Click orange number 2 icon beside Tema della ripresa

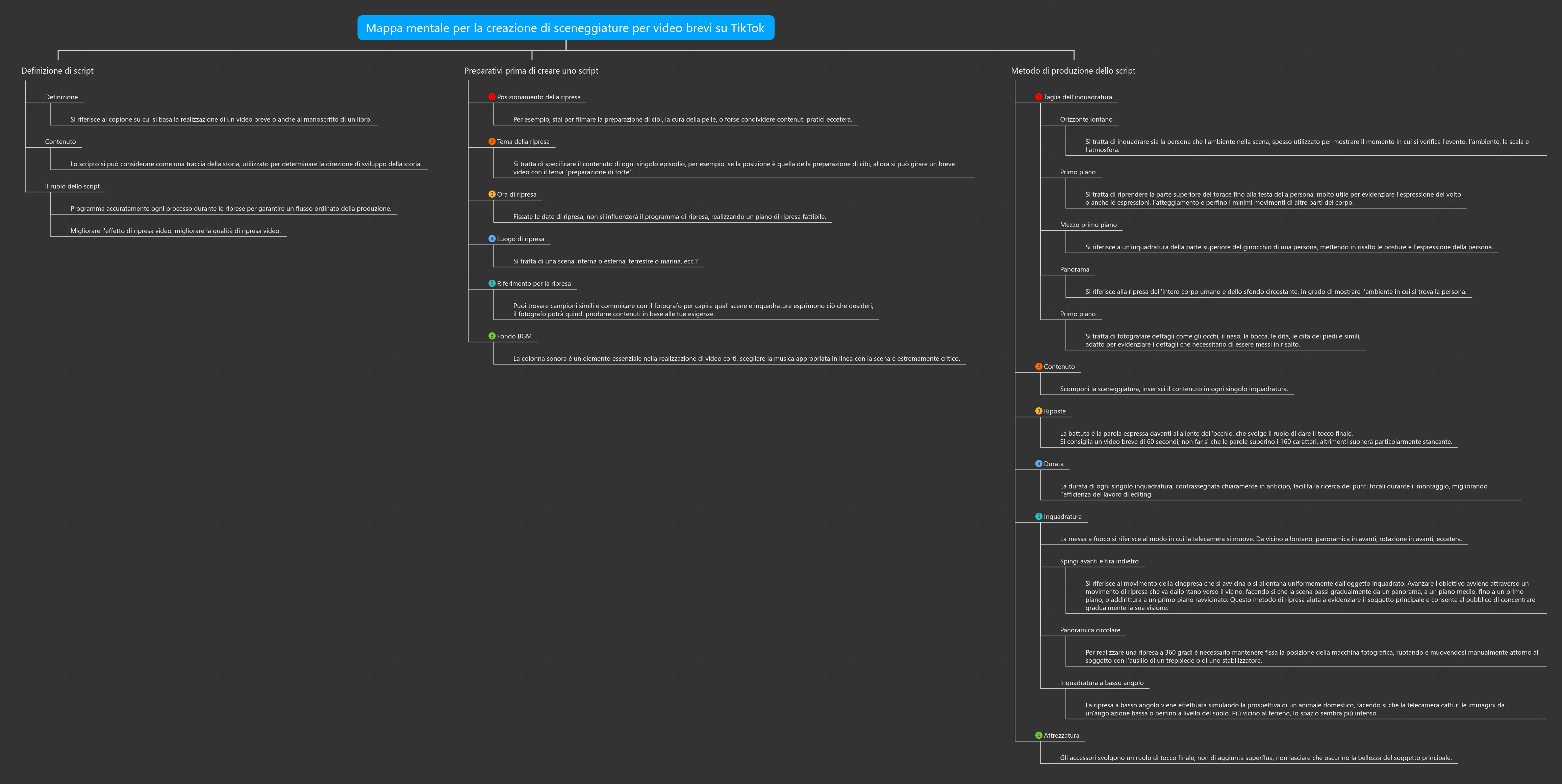492,142
